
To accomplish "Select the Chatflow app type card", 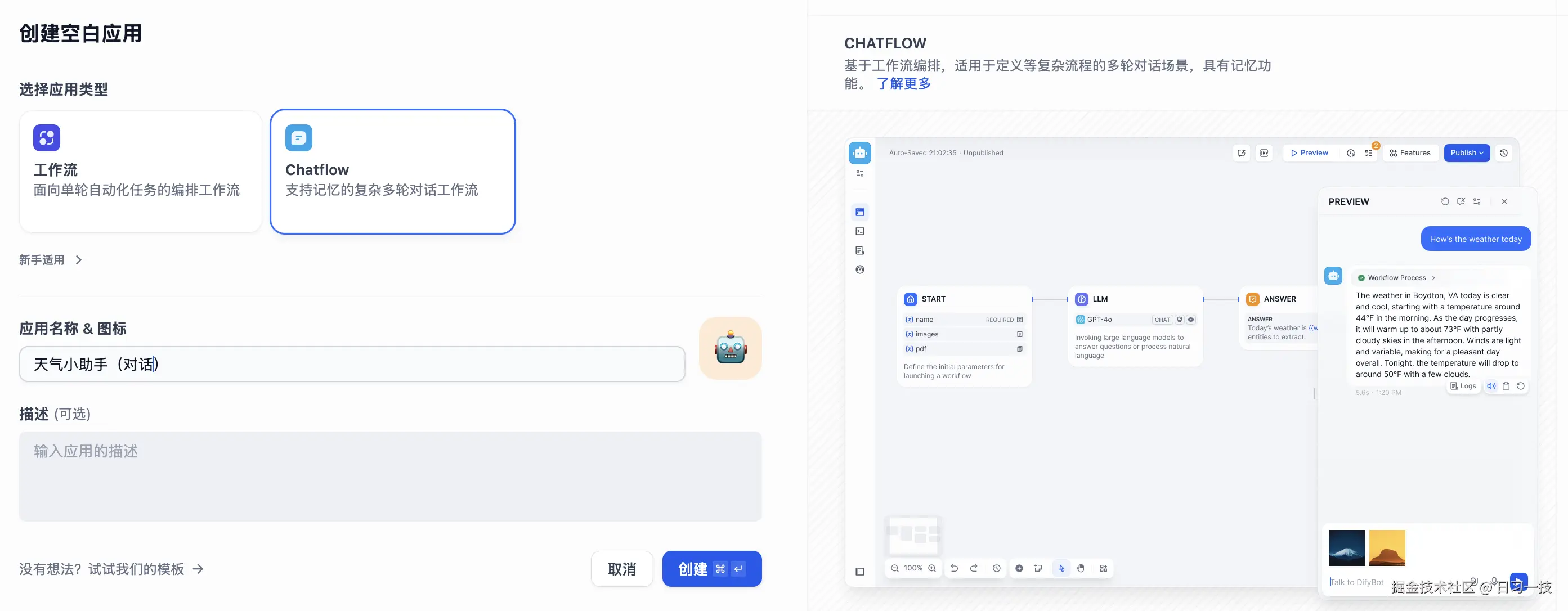I will 393,172.
